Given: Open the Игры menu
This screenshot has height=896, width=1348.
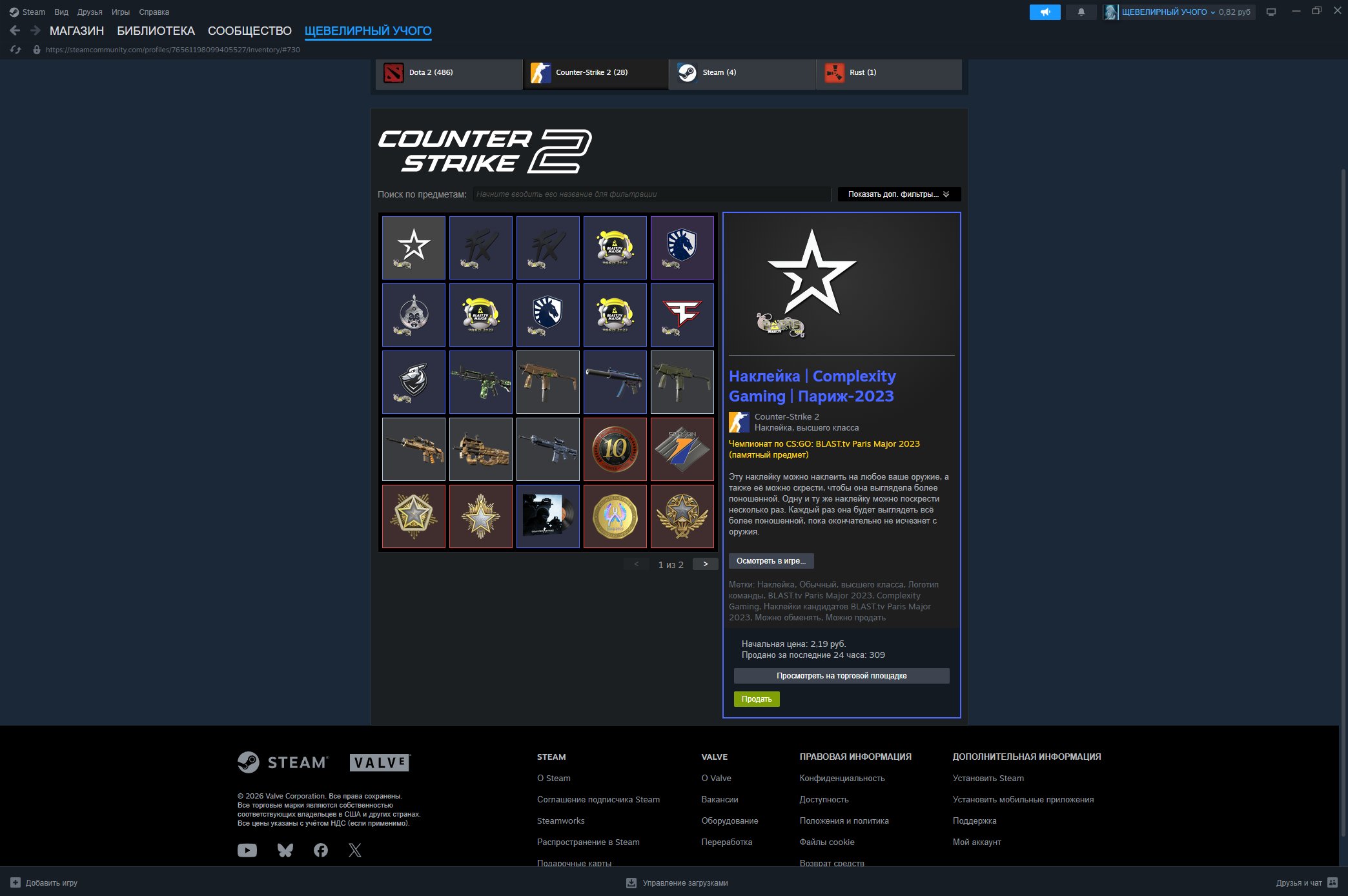Looking at the screenshot, I should point(121,12).
